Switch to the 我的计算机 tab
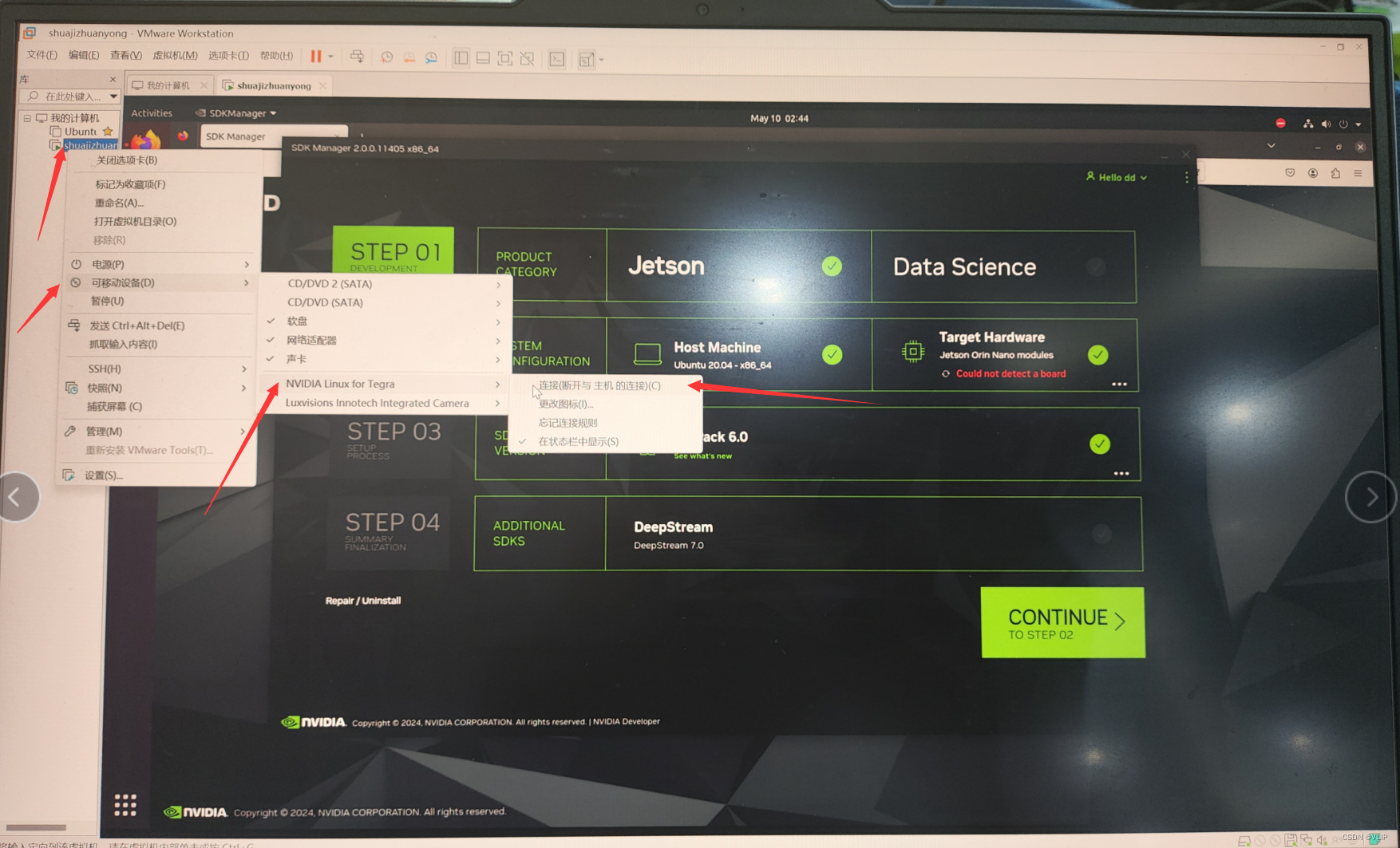Image resolution: width=1400 pixels, height=848 pixels. coord(168,85)
